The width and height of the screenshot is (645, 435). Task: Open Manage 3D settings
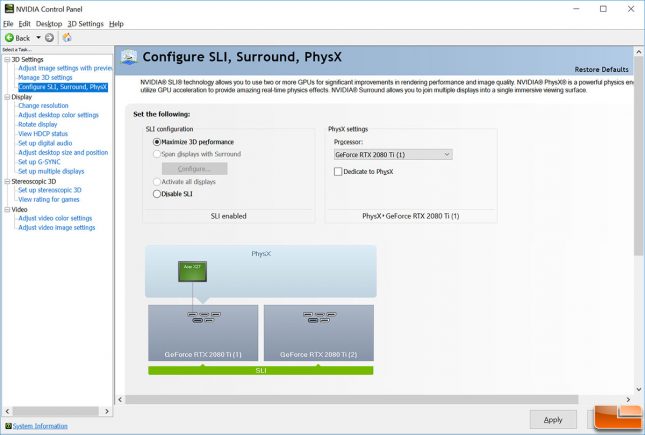pos(45,77)
